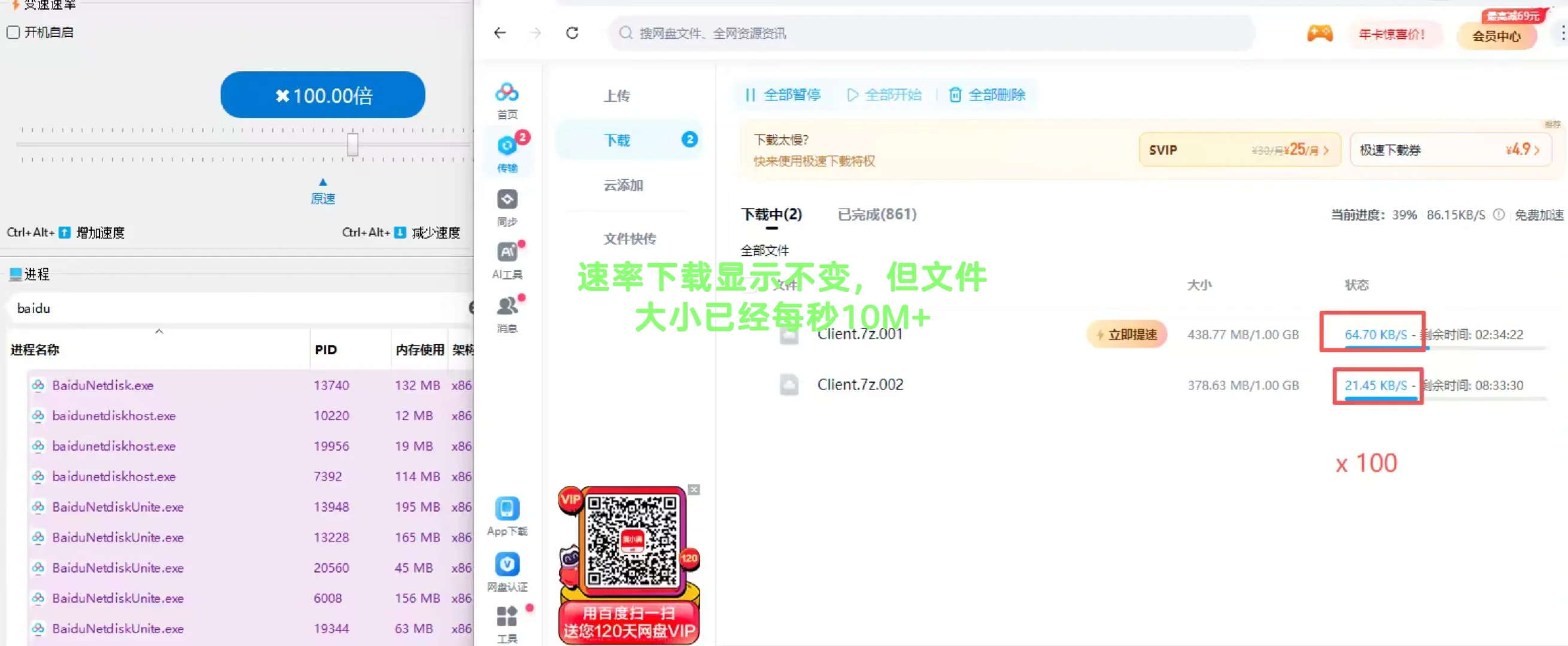Open the 同步 (Sync) panel icon

506,204
